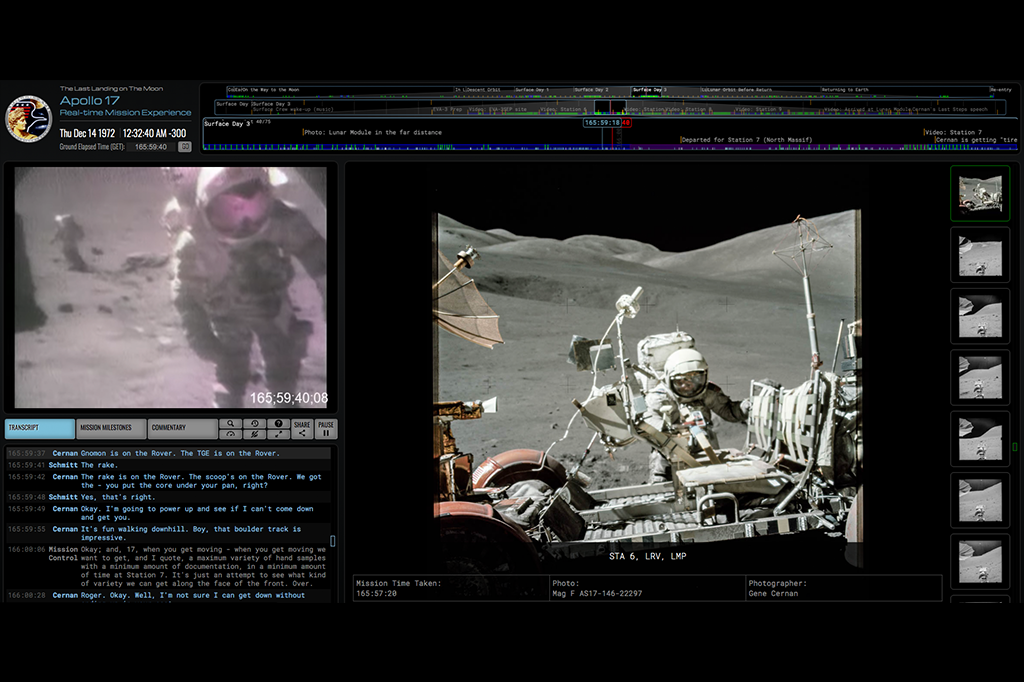Click the 'Mag F AS17-146-22297' photo ID
Image resolution: width=1024 pixels, height=682 pixels.
pyautogui.click(x=597, y=594)
